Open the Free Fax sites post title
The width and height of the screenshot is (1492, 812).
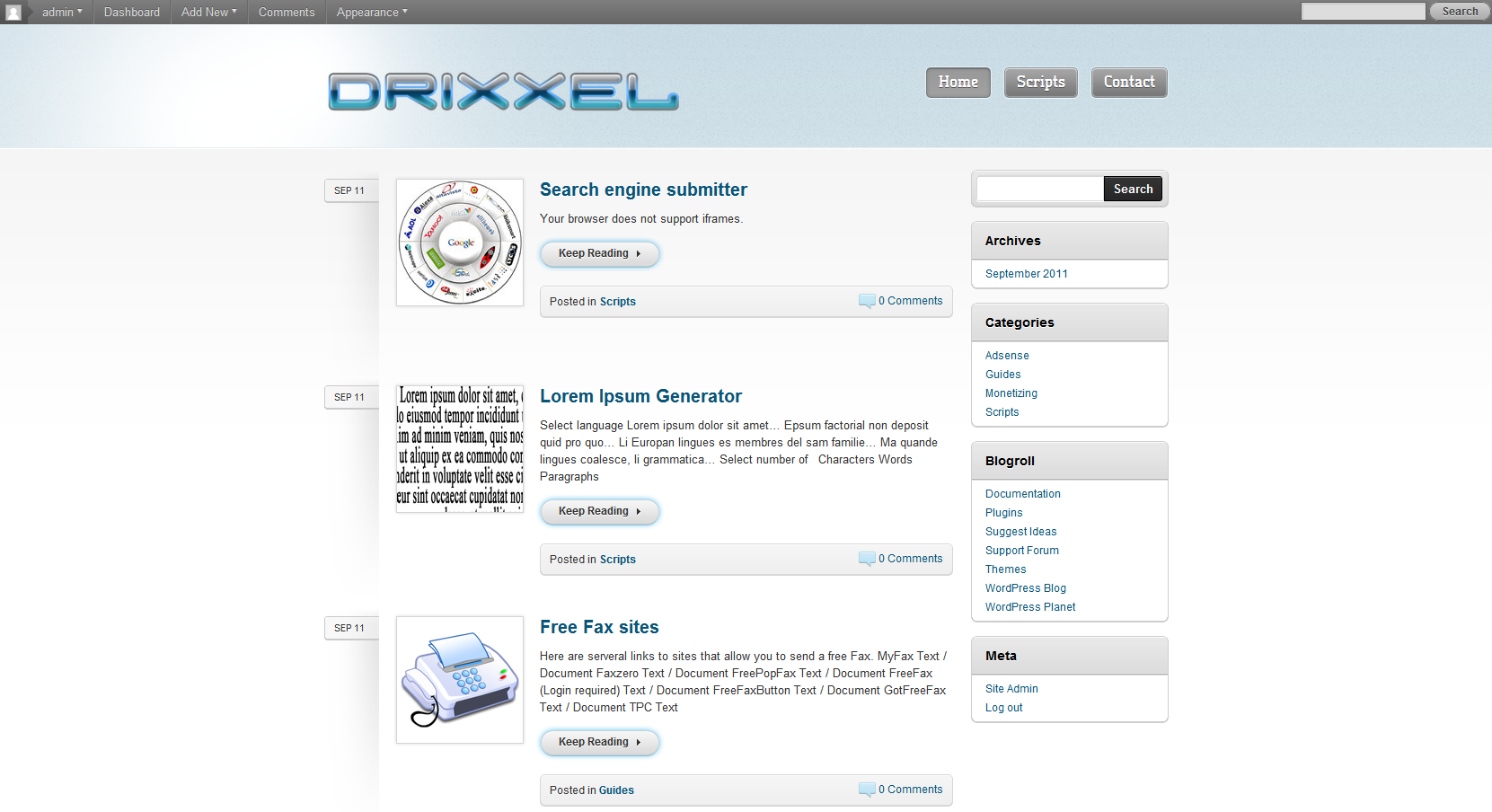599,627
